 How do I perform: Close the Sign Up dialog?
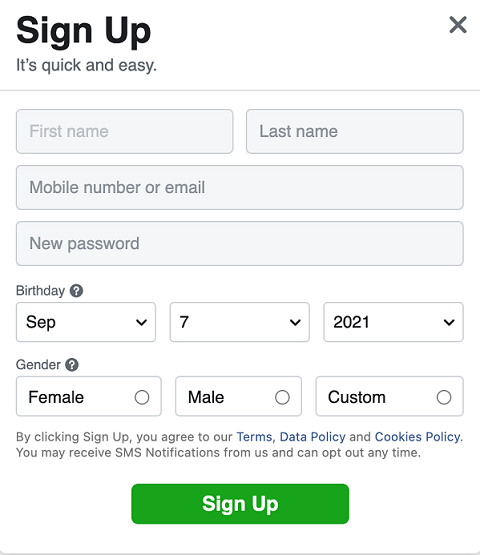point(458,25)
